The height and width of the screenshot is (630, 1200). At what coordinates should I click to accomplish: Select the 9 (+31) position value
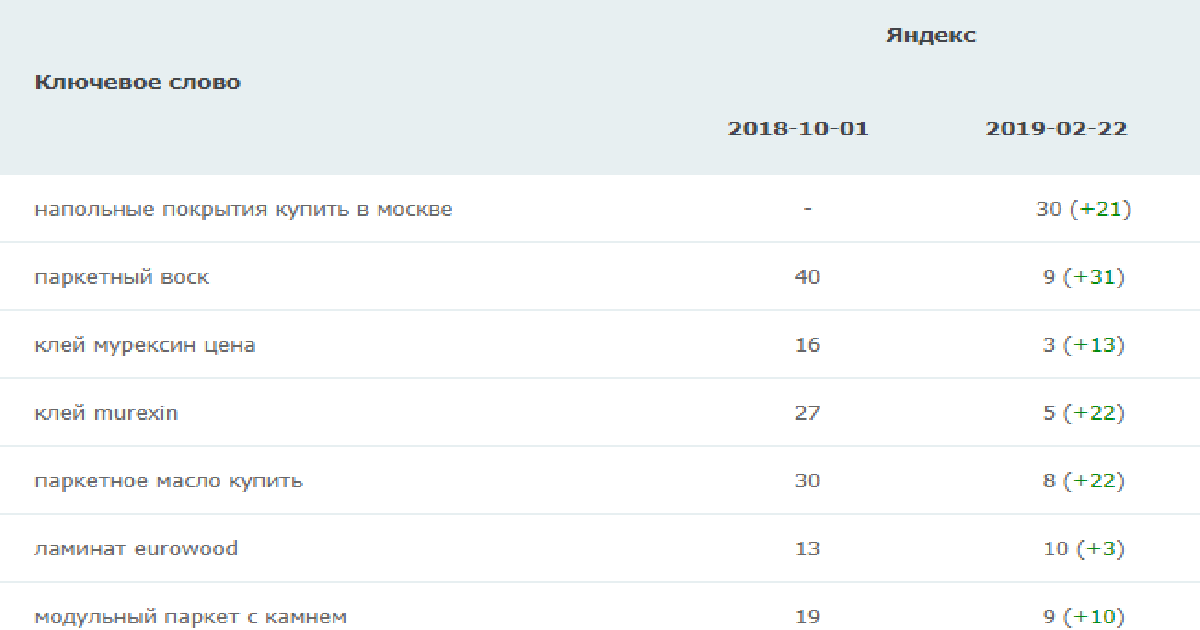(1083, 277)
